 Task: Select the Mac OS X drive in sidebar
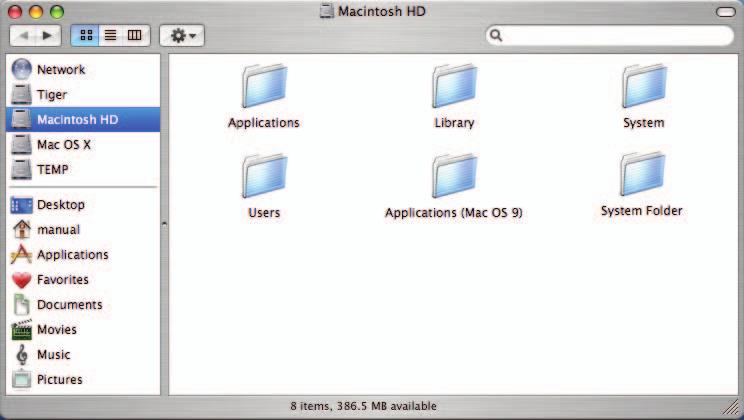pos(84,144)
